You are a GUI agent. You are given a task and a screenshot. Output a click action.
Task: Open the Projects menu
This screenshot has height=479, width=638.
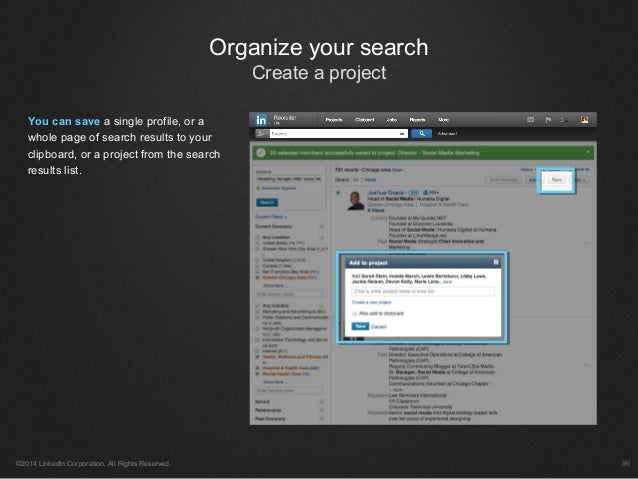click(x=334, y=120)
